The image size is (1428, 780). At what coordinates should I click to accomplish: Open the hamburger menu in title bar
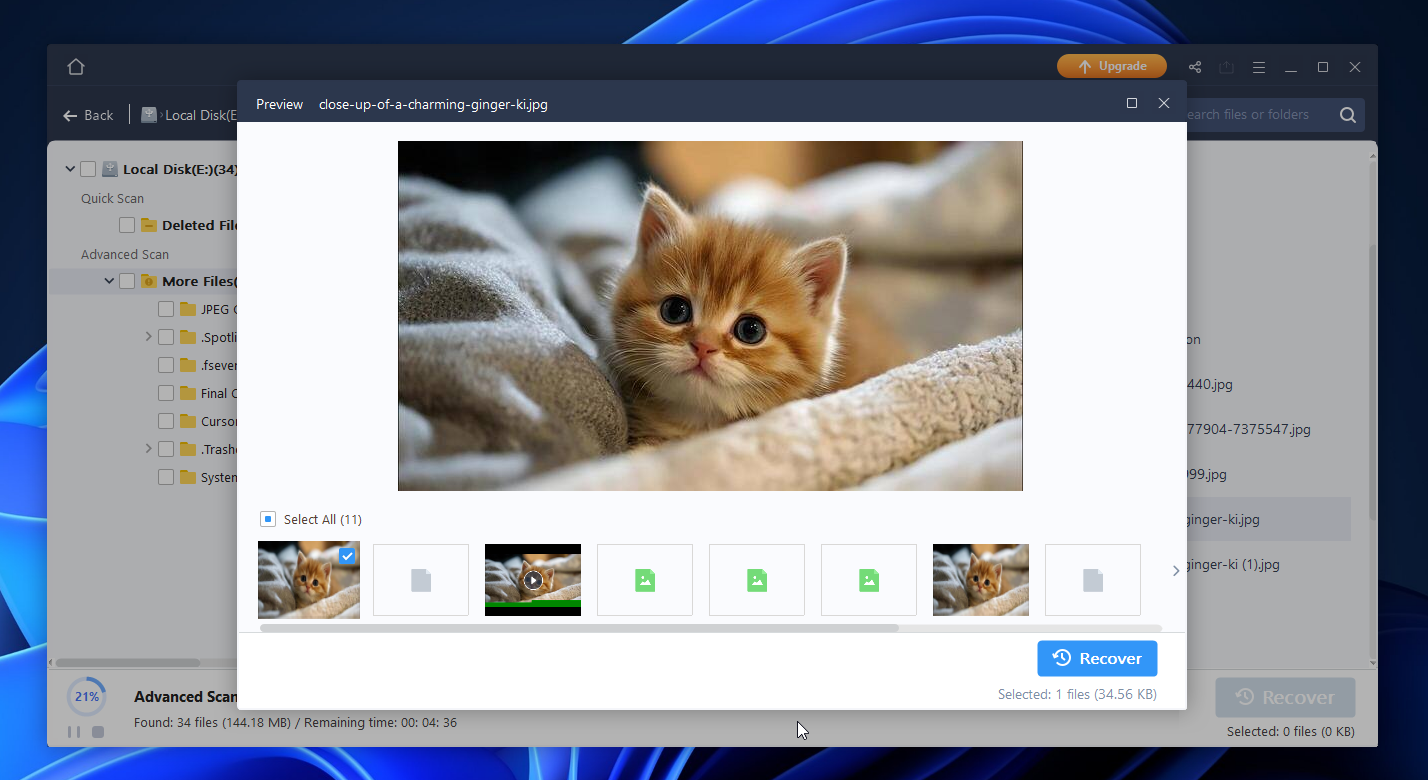coord(1259,67)
